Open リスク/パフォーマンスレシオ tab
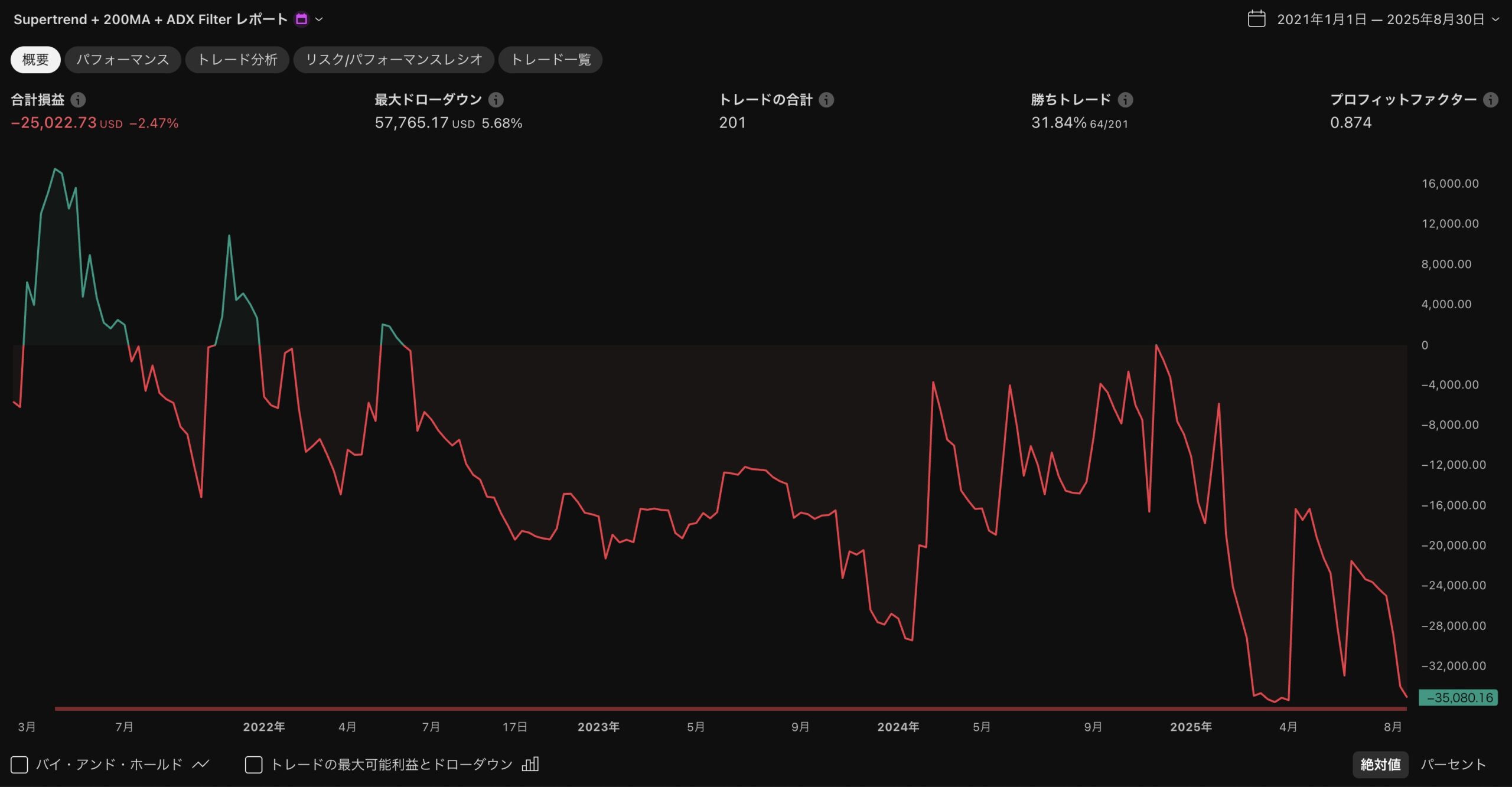 393,60
